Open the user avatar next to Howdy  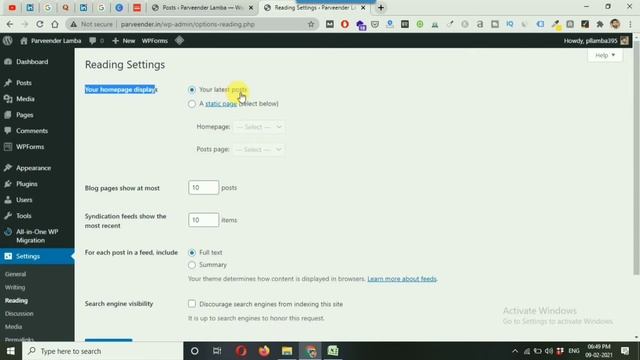pos(624,40)
